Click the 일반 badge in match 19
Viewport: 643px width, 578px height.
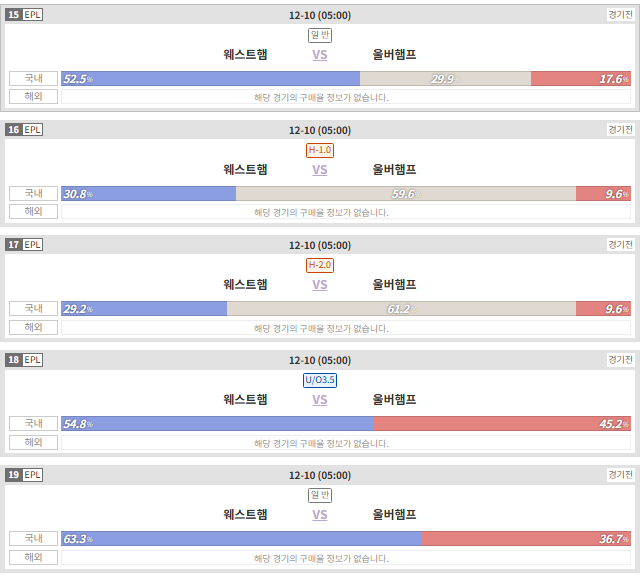(320, 495)
